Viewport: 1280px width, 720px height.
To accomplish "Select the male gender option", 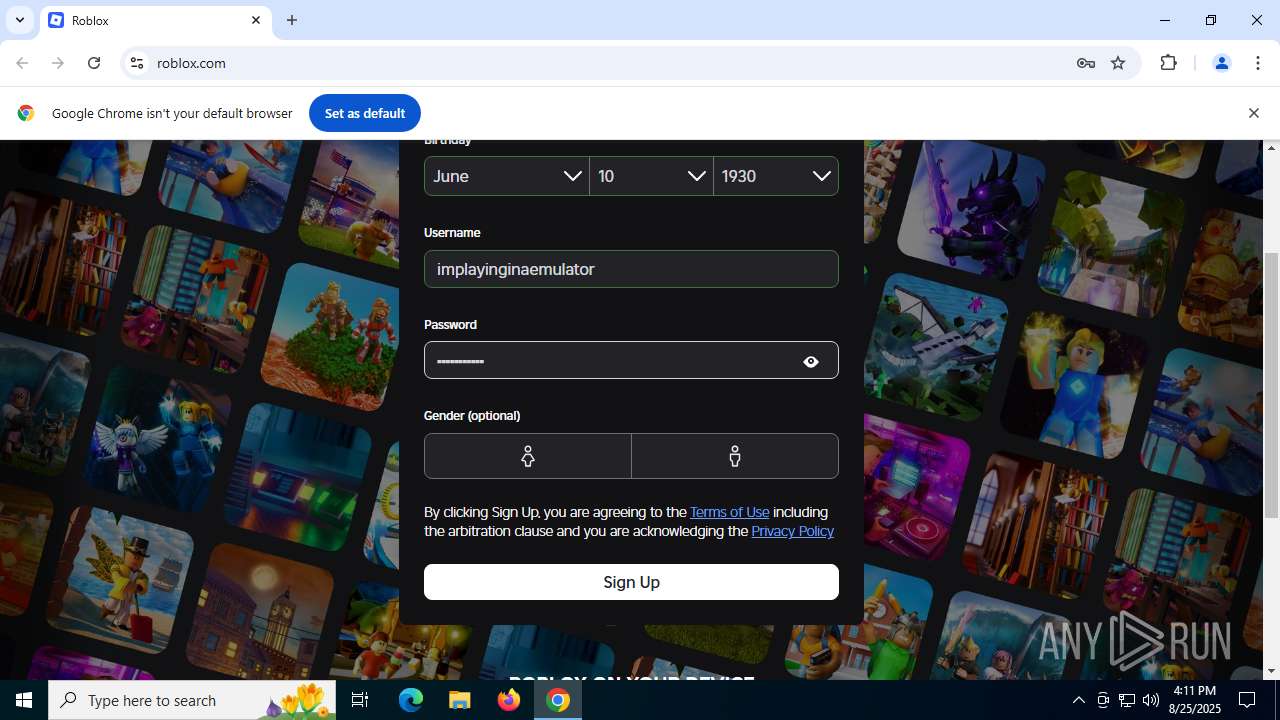I will (x=735, y=456).
